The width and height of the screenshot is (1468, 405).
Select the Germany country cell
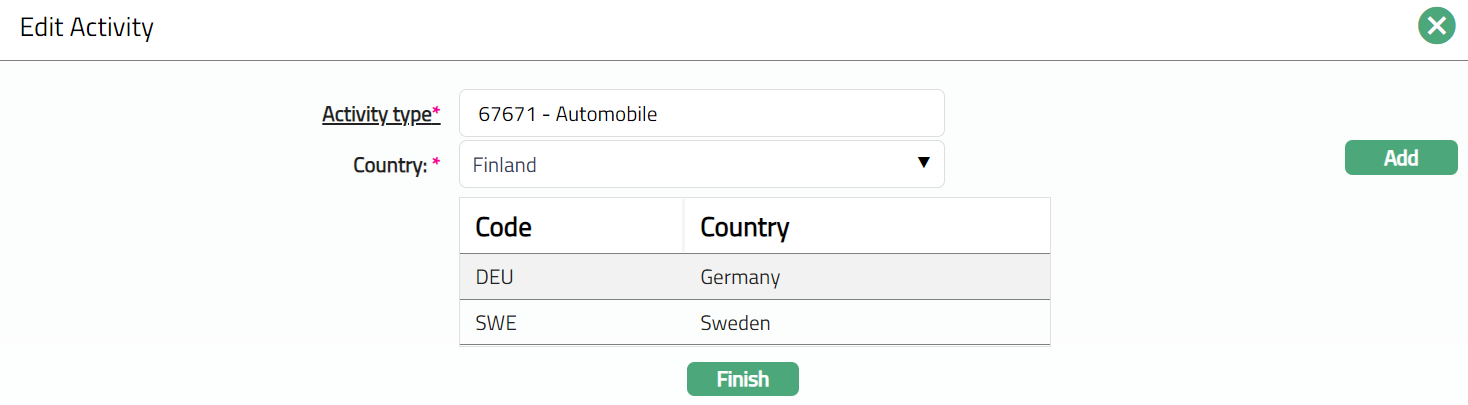coord(740,277)
